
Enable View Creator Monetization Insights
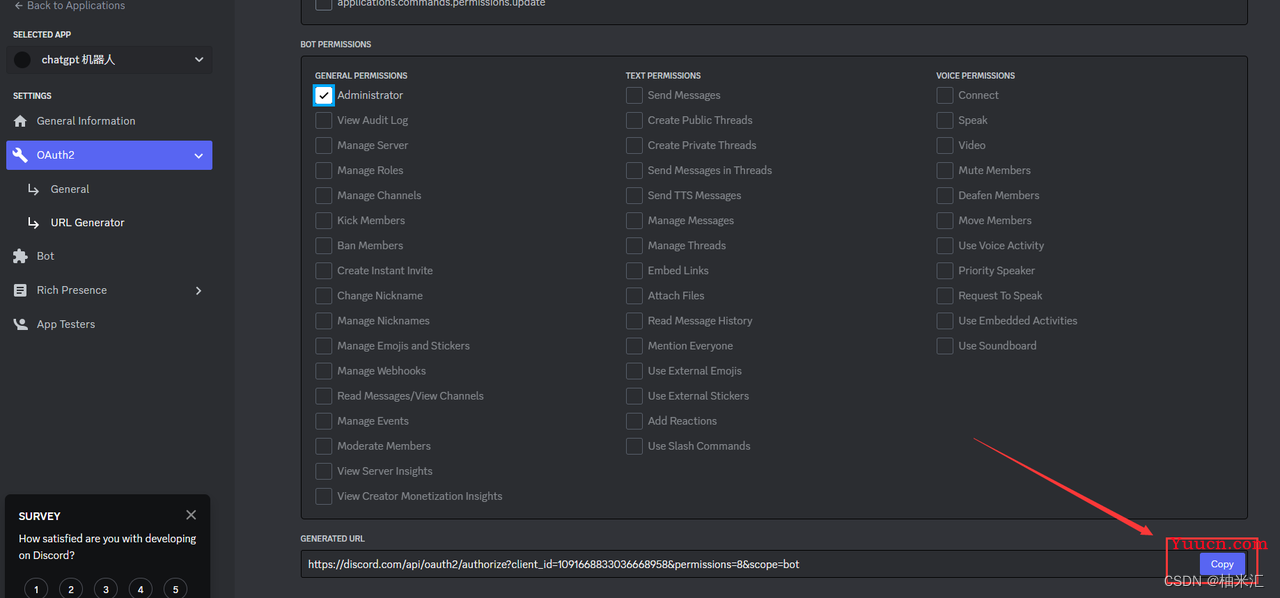[x=324, y=495]
